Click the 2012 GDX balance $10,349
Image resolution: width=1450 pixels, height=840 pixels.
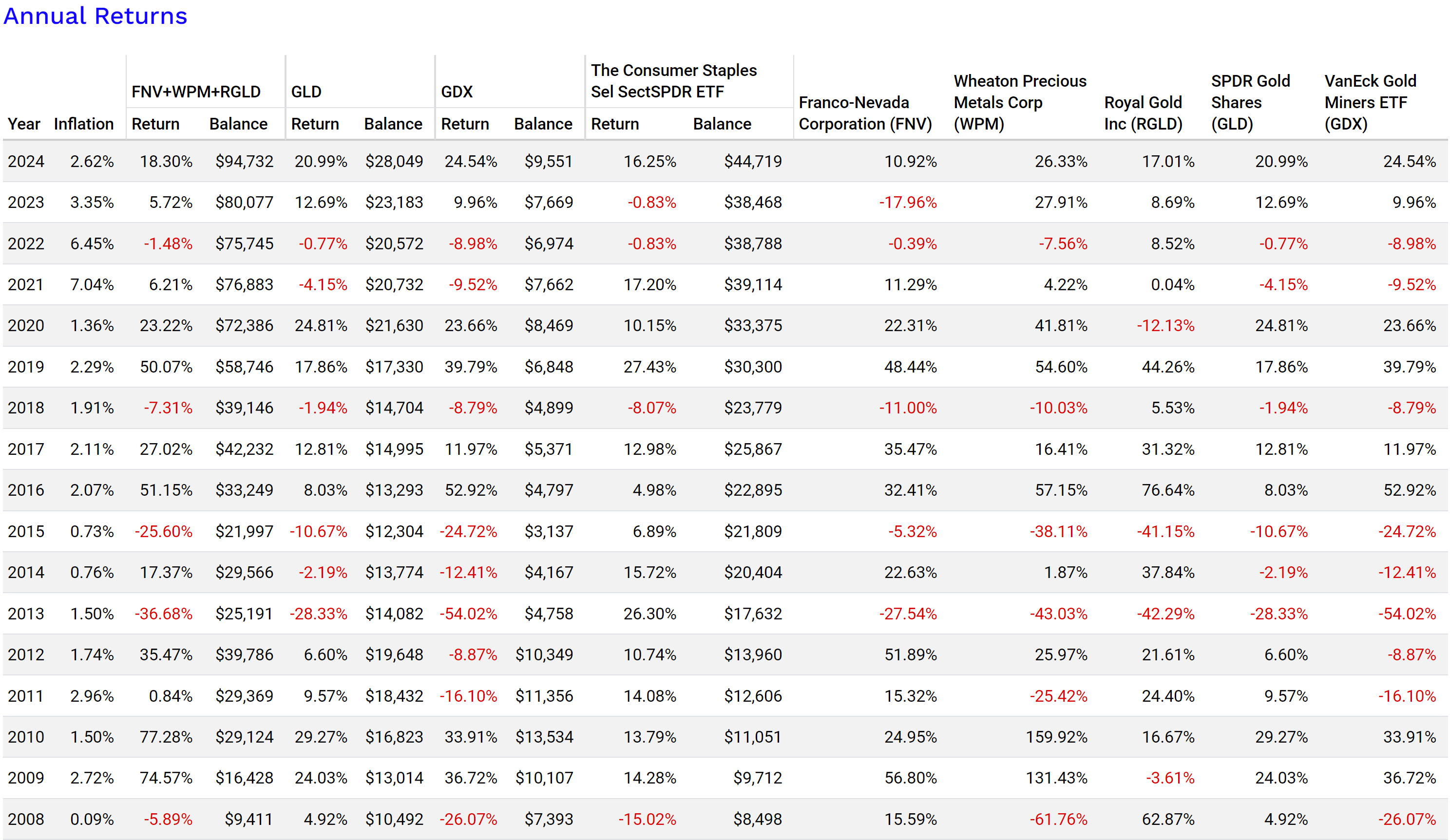tap(544, 654)
